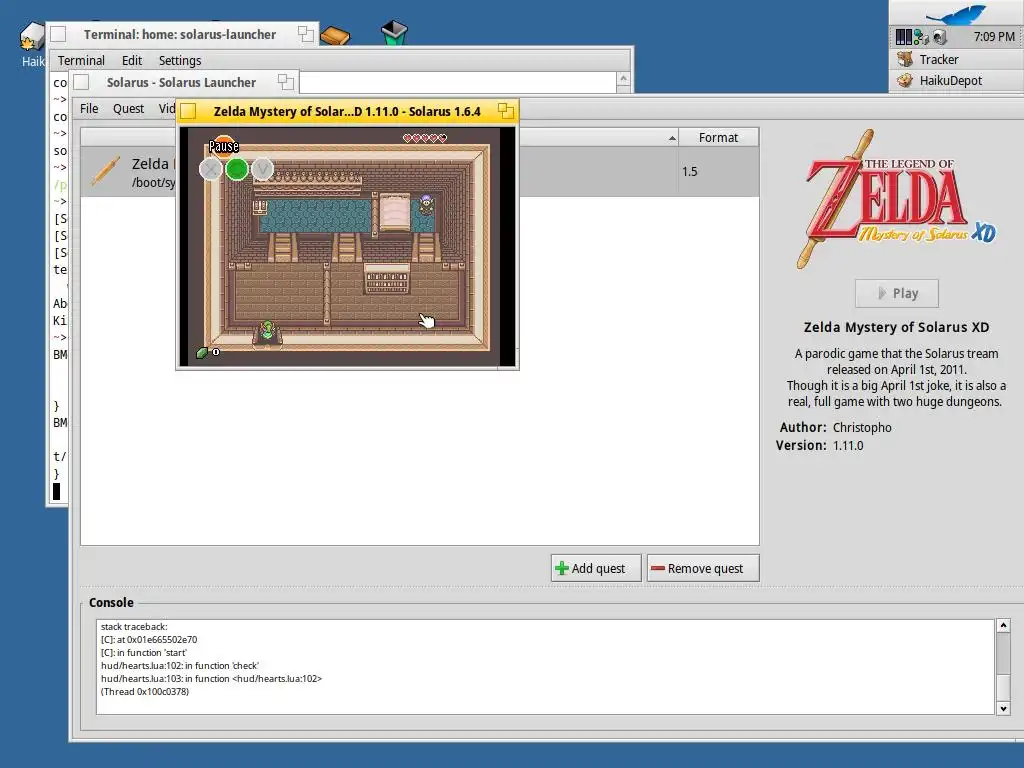Click the Pause button in the game window
This screenshot has width=1024, height=768.
tap(223, 146)
